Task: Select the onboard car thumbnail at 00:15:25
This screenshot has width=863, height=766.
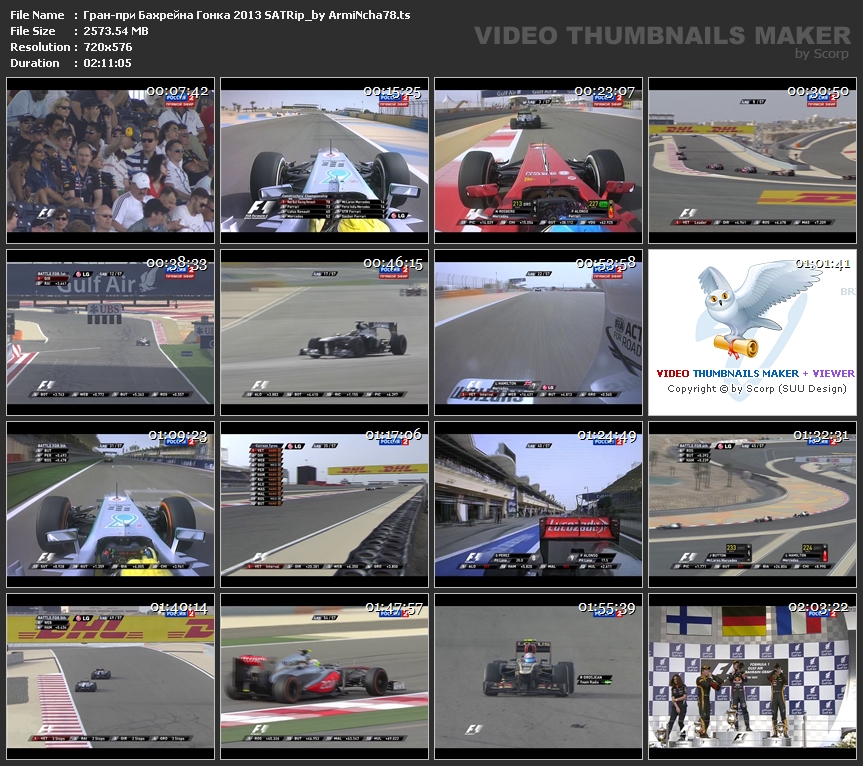Action: [324, 160]
